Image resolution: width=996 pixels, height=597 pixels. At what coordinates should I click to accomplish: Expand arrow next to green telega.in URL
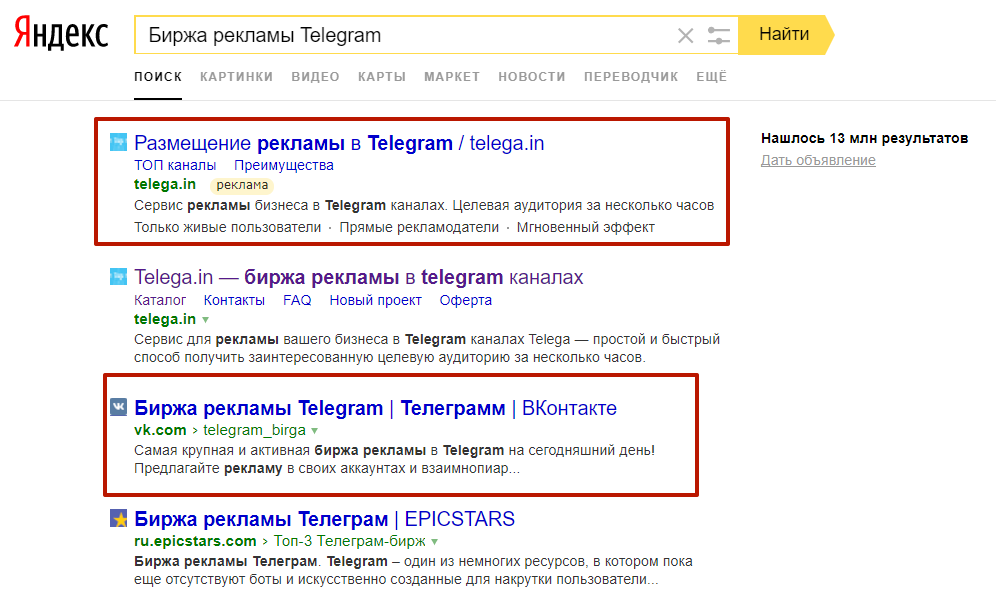(206, 320)
